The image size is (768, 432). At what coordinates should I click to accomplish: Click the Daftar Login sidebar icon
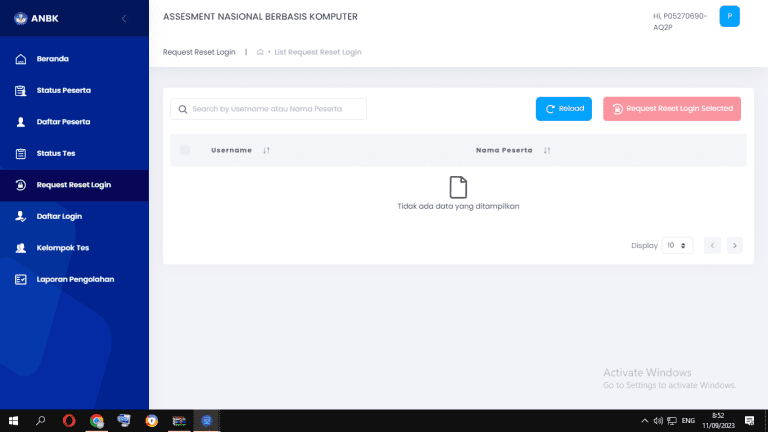(x=20, y=216)
